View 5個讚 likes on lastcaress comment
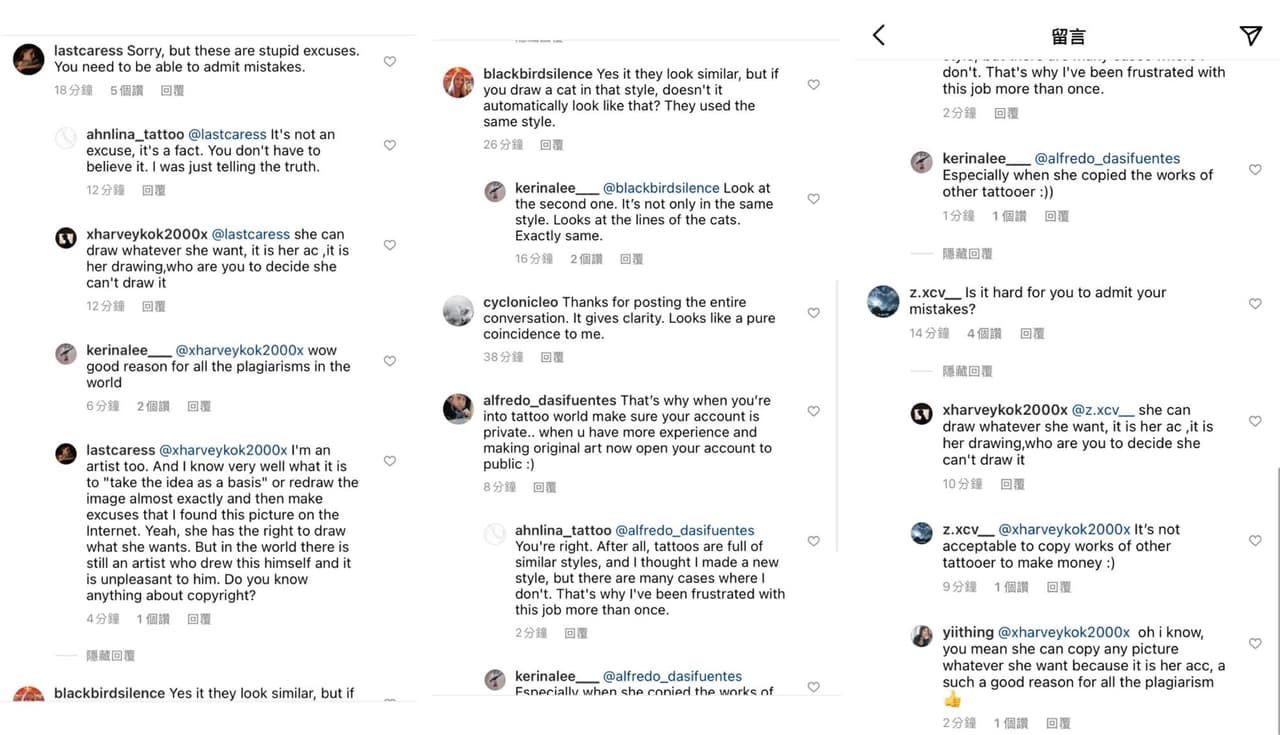The width and height of the screenshot is (1280, 735). pyautogui.click(x=127, y=90)
